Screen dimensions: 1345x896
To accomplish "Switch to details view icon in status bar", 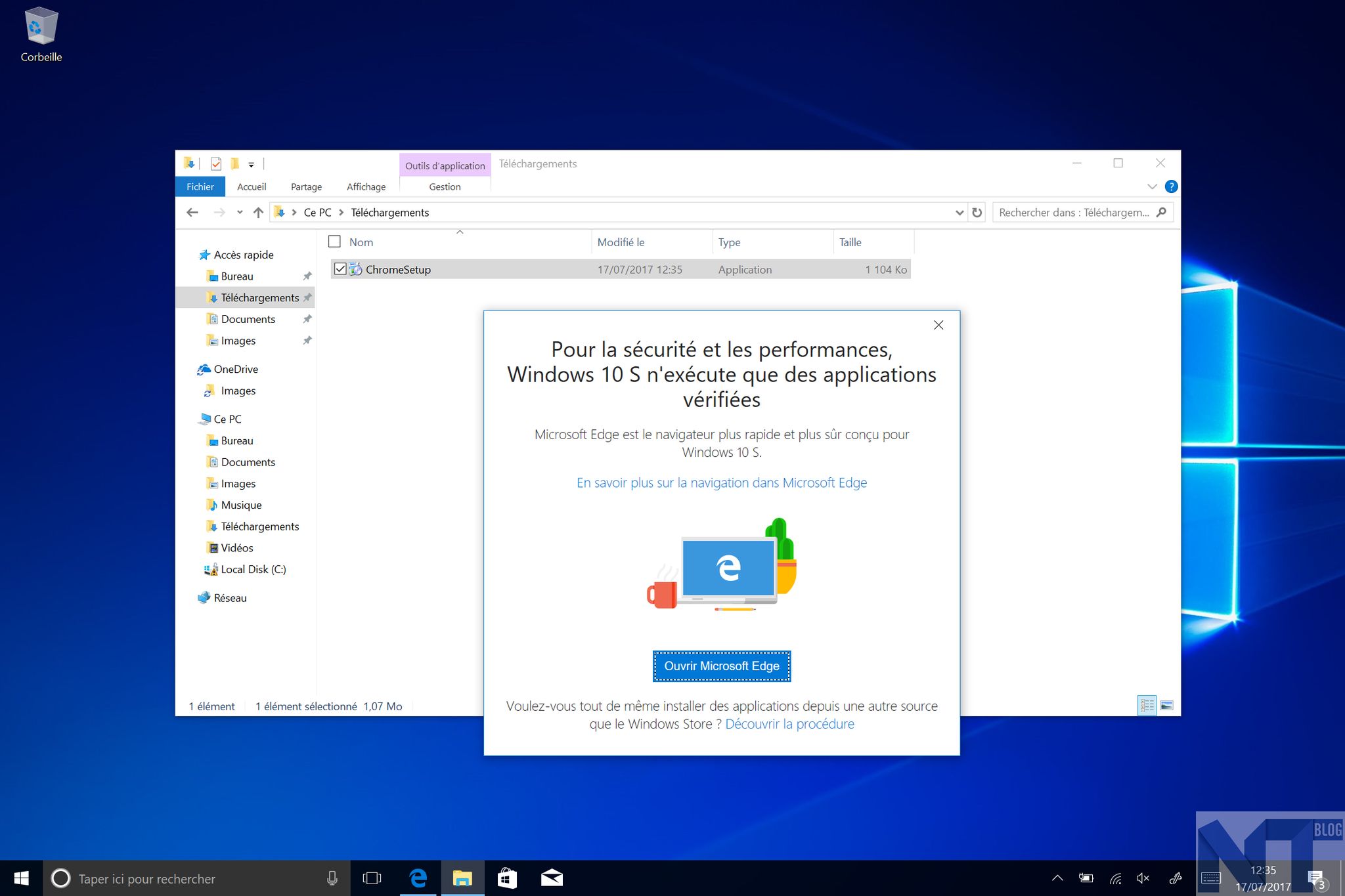I will (x=1147, y=706).
